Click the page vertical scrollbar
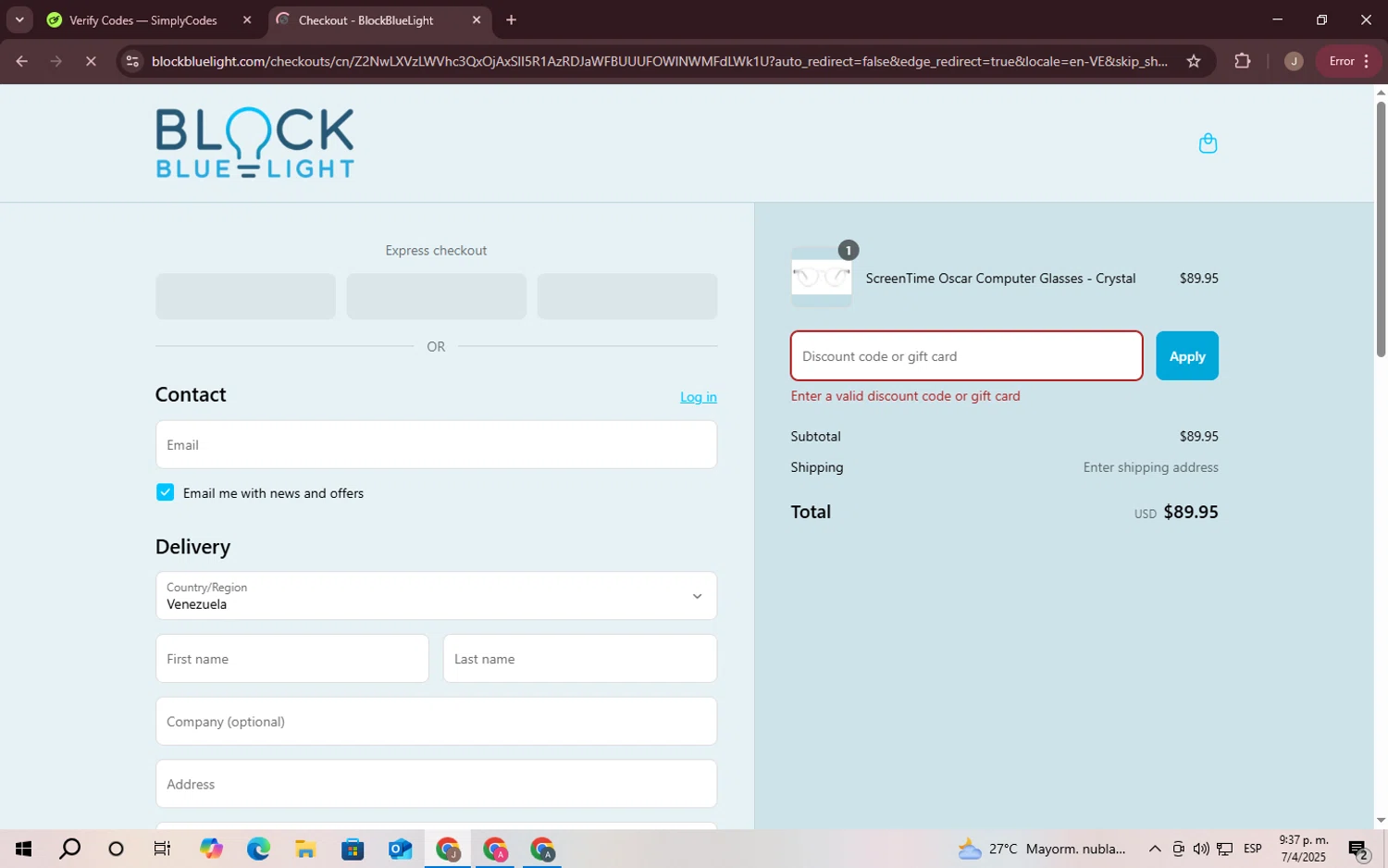The height and width of the screenshot is (868, 1388). pyautogui.click(x=1381, y=228)
